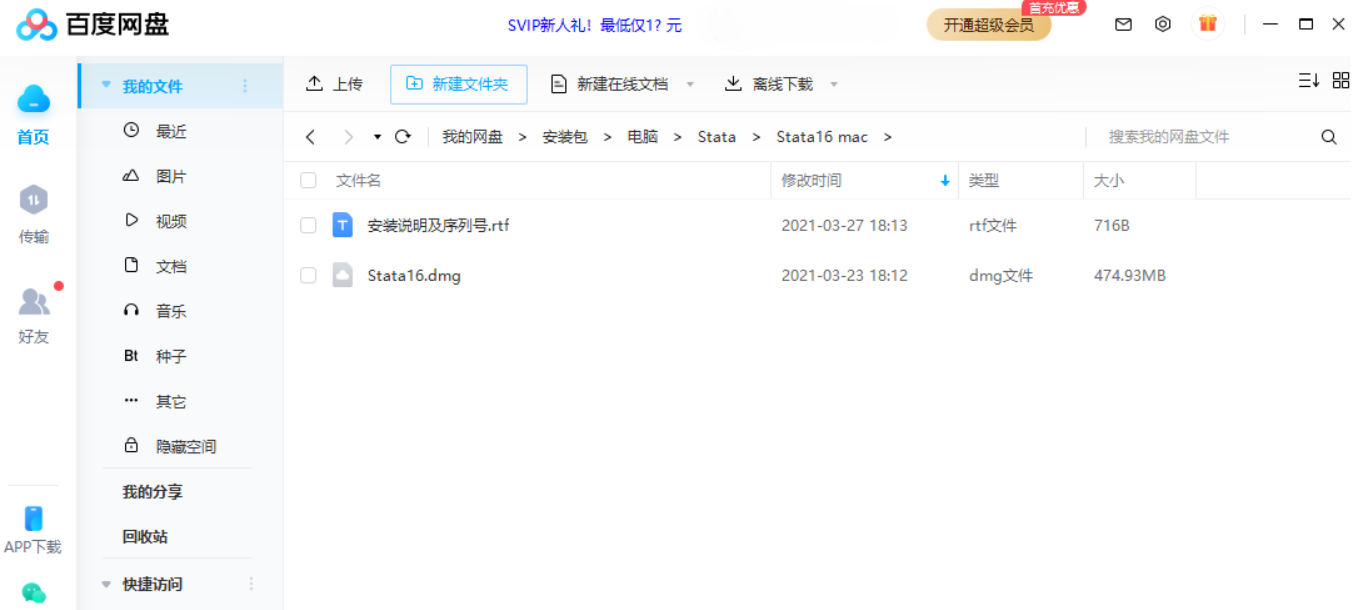This screenshot has height=610, width=1353.
Task: Go back with the left arrow
Action: tap(311, 137)
